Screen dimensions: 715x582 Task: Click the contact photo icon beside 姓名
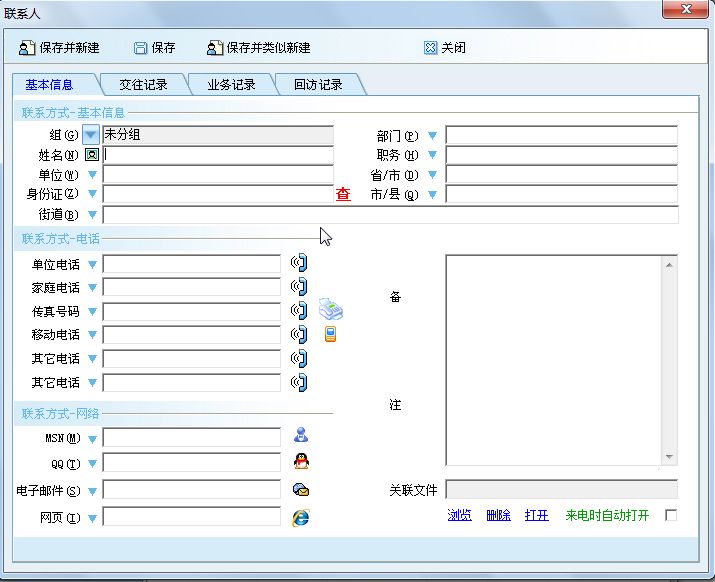[92, 155]
